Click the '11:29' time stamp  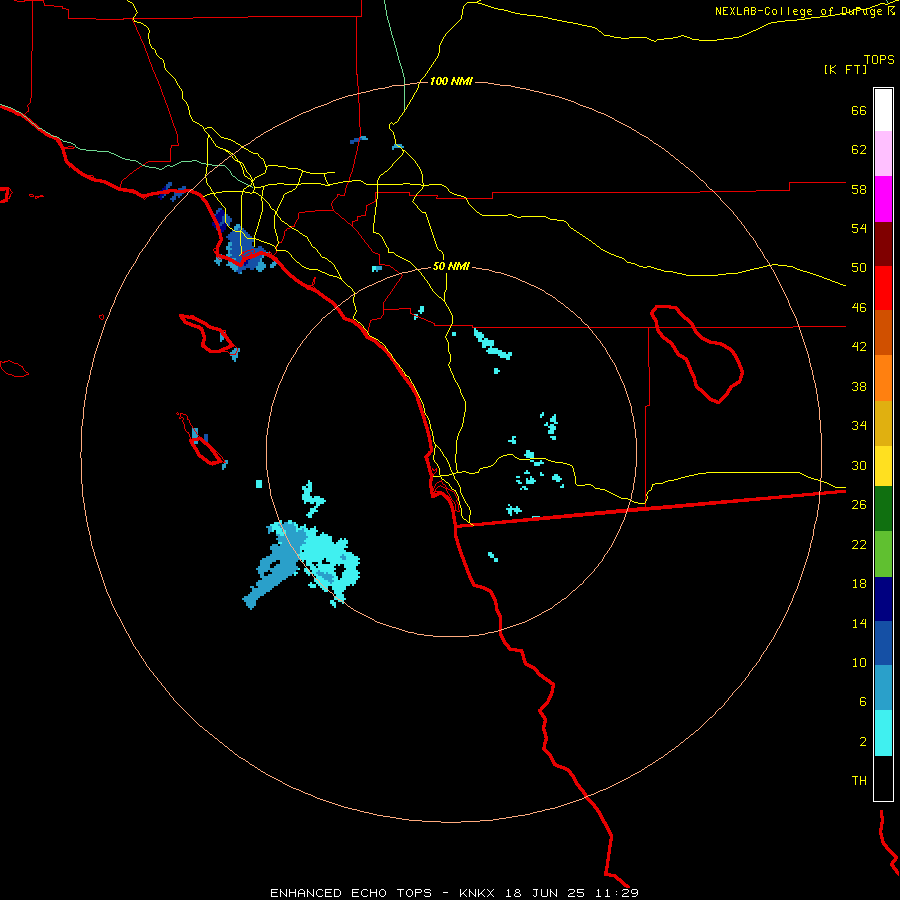click(x=616, y=893)
